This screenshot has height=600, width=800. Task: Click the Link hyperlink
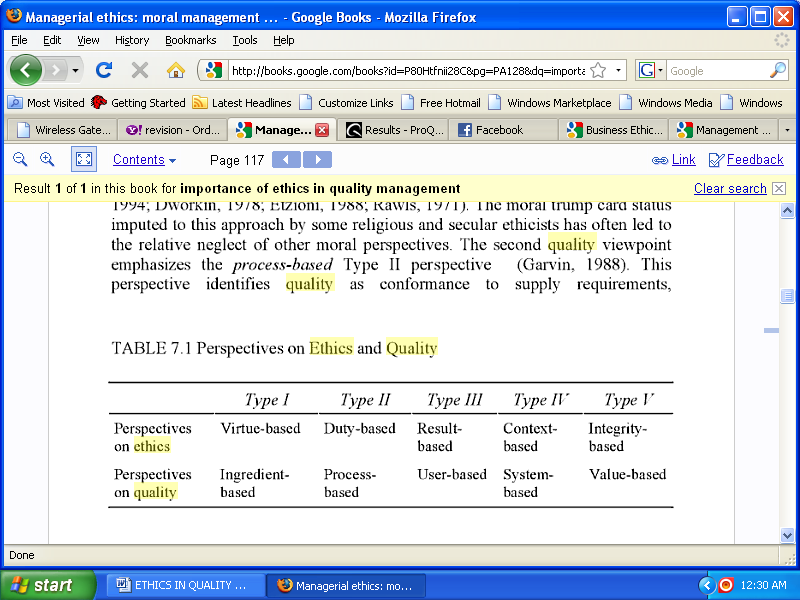tap(683, 160)
